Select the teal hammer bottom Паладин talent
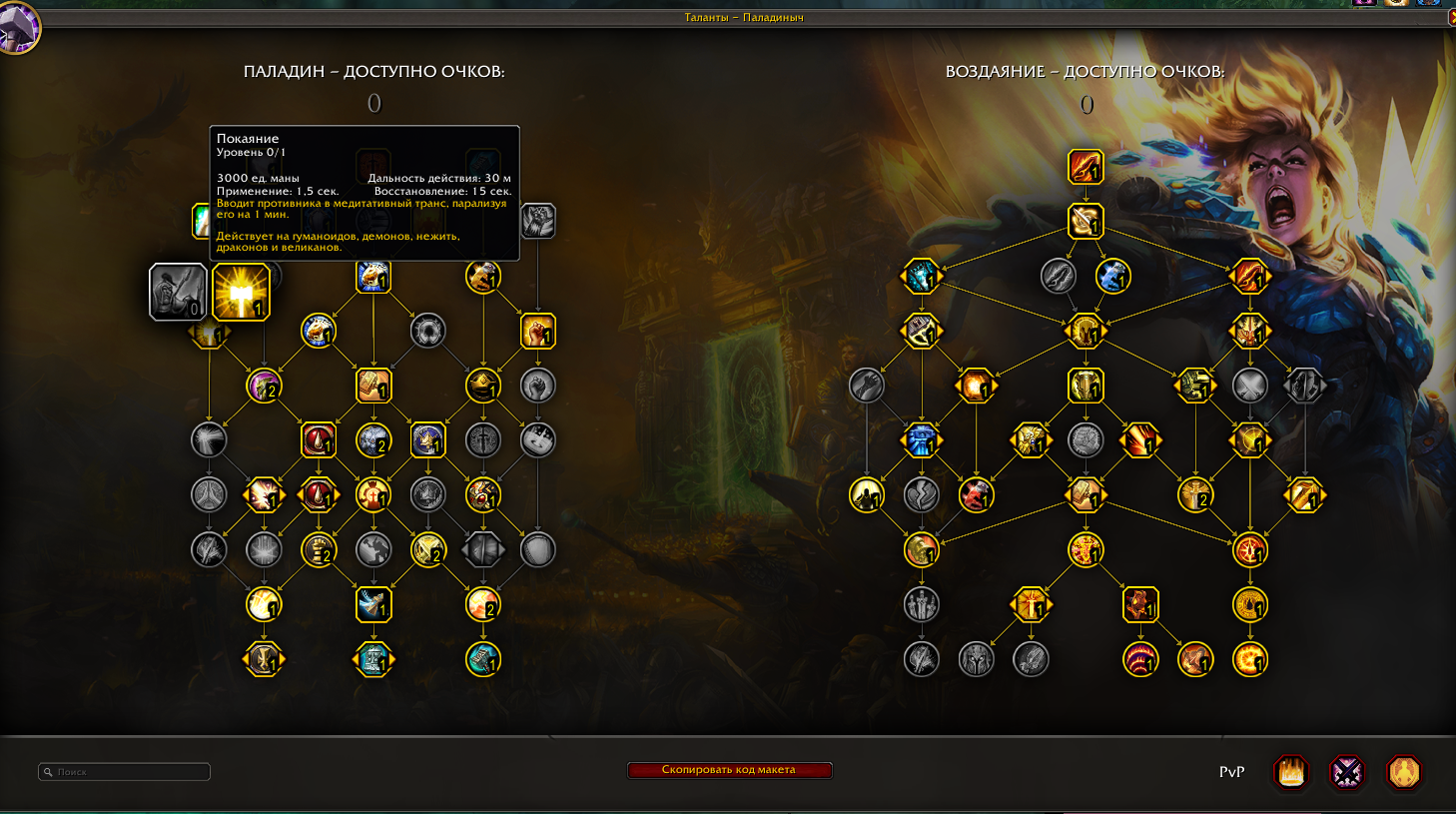This screenshot has height=814, width=1456. [x=482, y=659]
